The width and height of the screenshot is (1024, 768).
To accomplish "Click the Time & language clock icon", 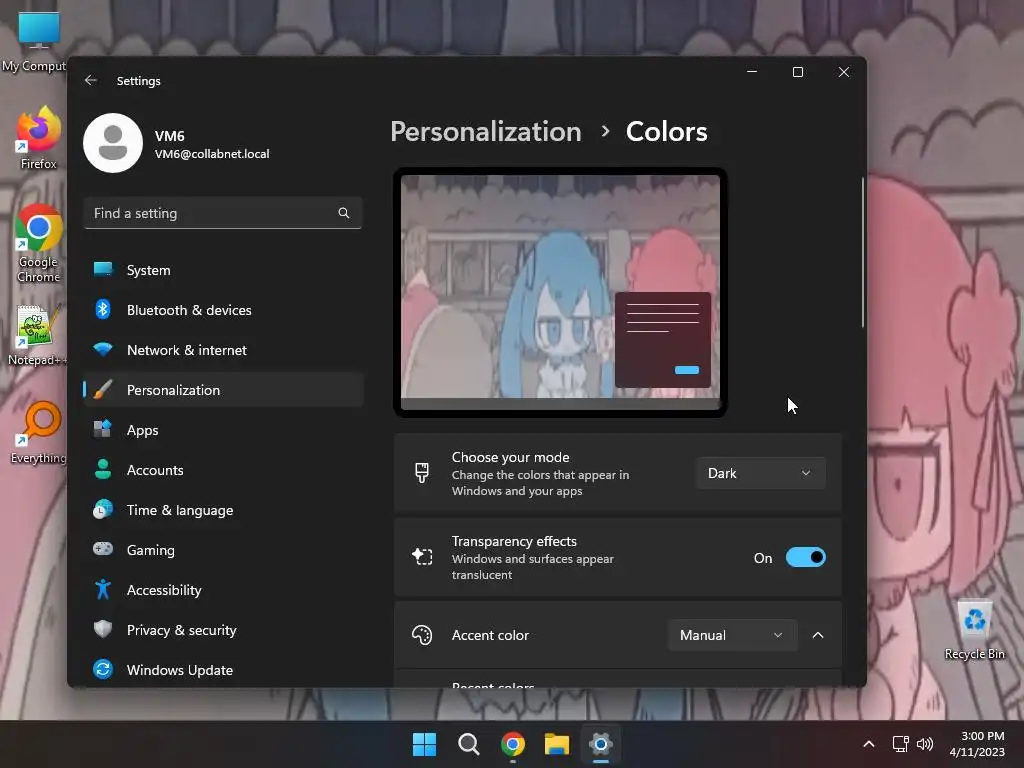I will pos(103,509).
